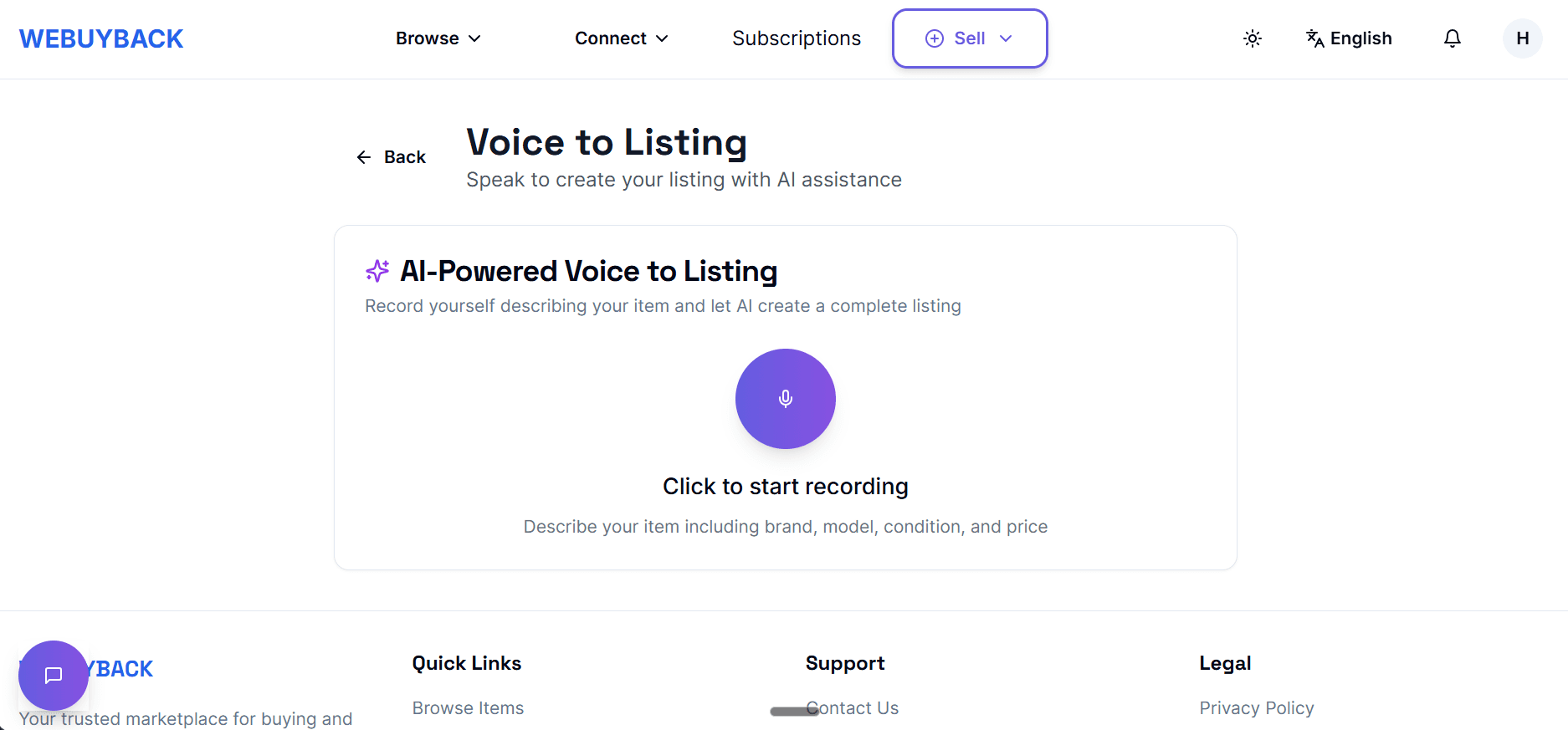
Task: Open the Sell dropdown chevron
Action: (x=1006, y=38)
